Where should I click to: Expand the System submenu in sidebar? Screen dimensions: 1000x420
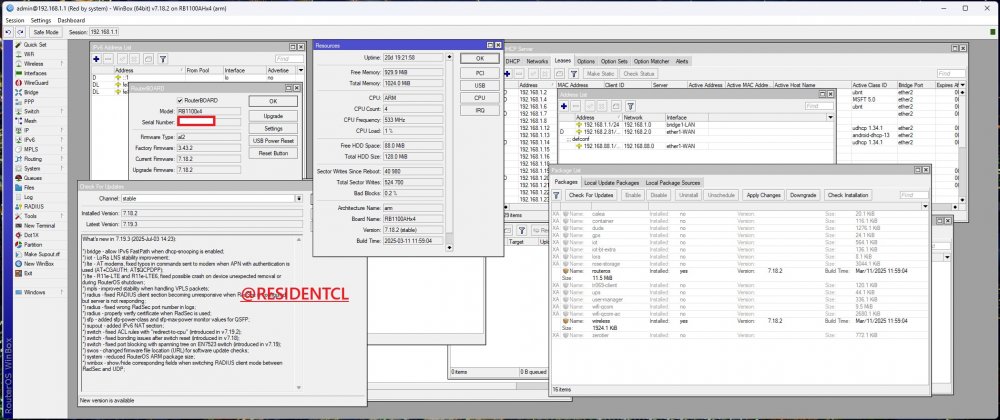pyautogui.click(x=62, y=168)
